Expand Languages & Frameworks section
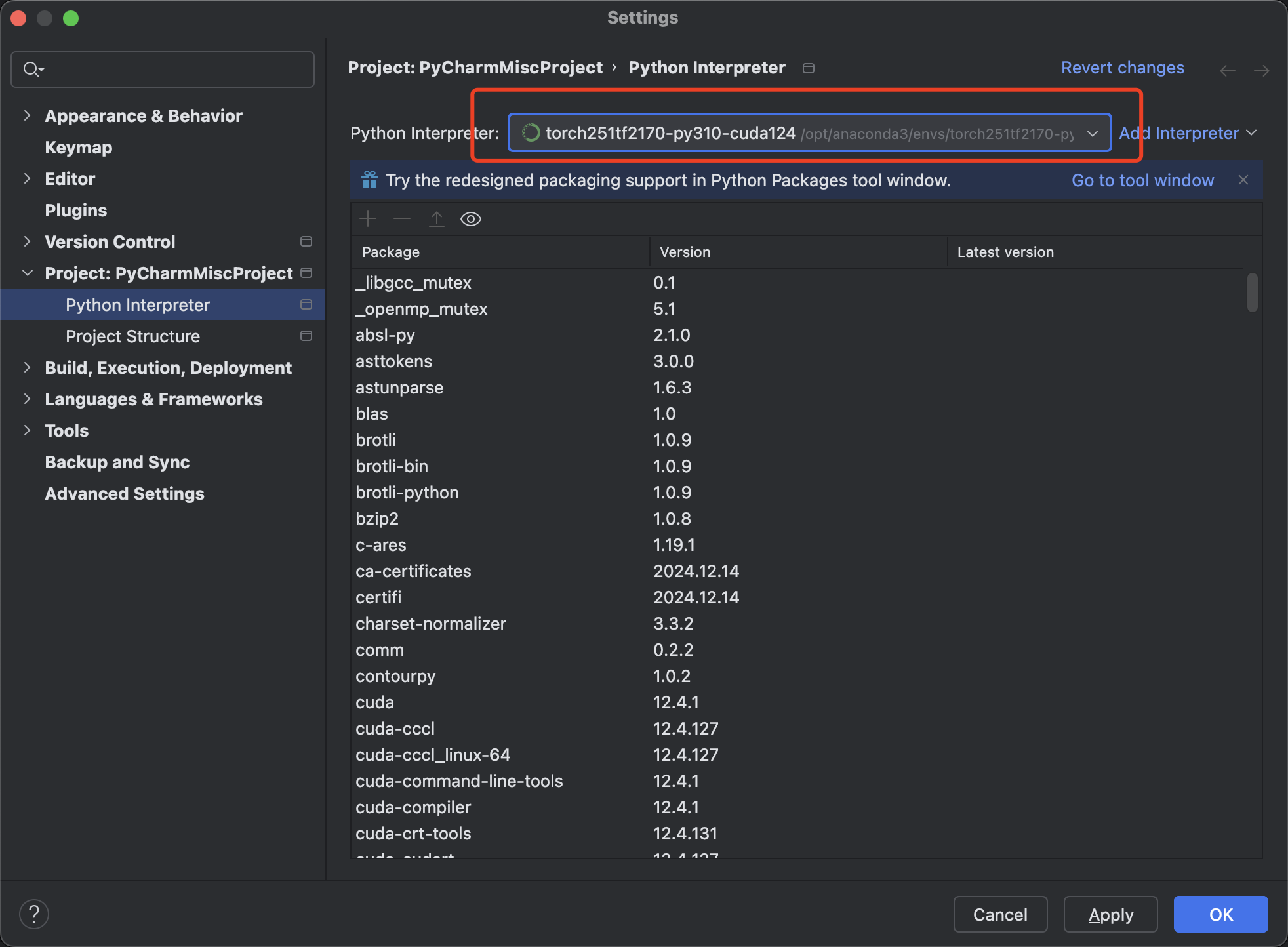Screen dimensions: 1288x947 (27, 399)
